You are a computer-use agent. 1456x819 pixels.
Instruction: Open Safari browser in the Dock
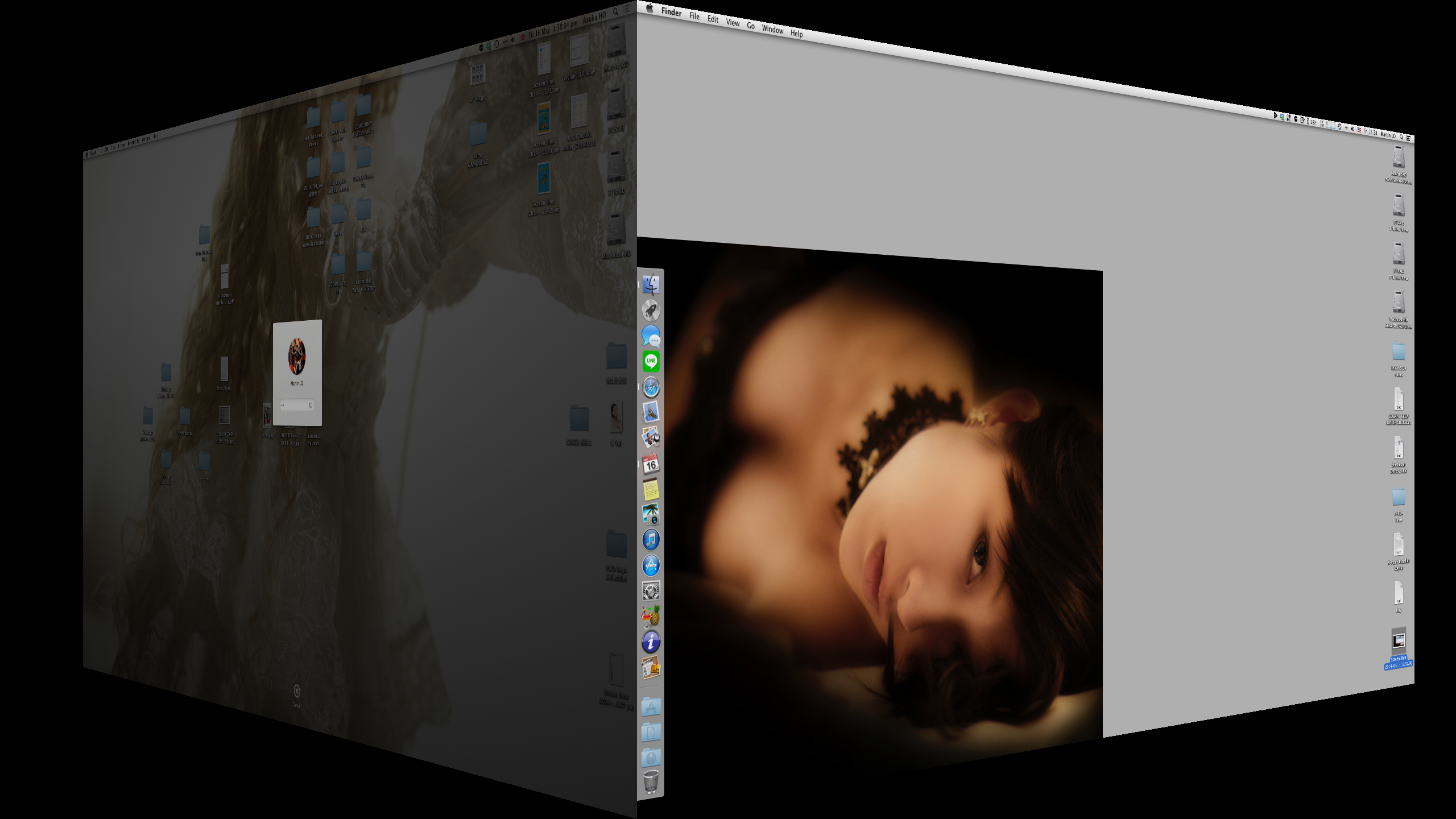pos(651,387)
